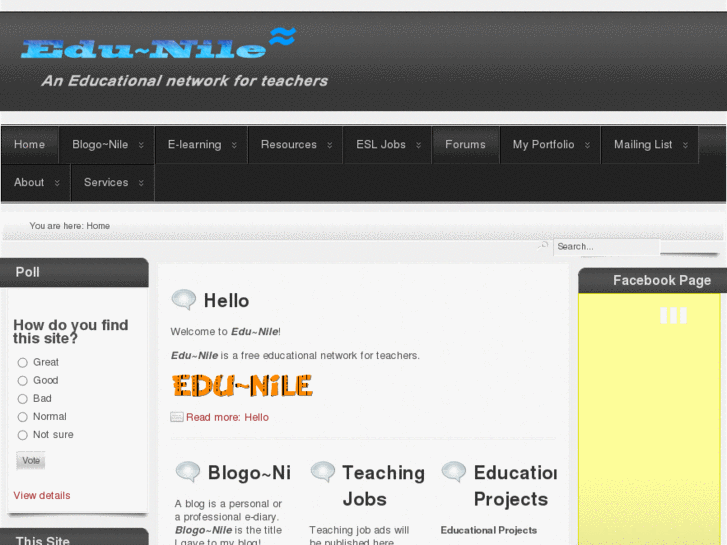Click the Poll module header
The width and height of the screenshot is (727, 545).
pos(74,272)
